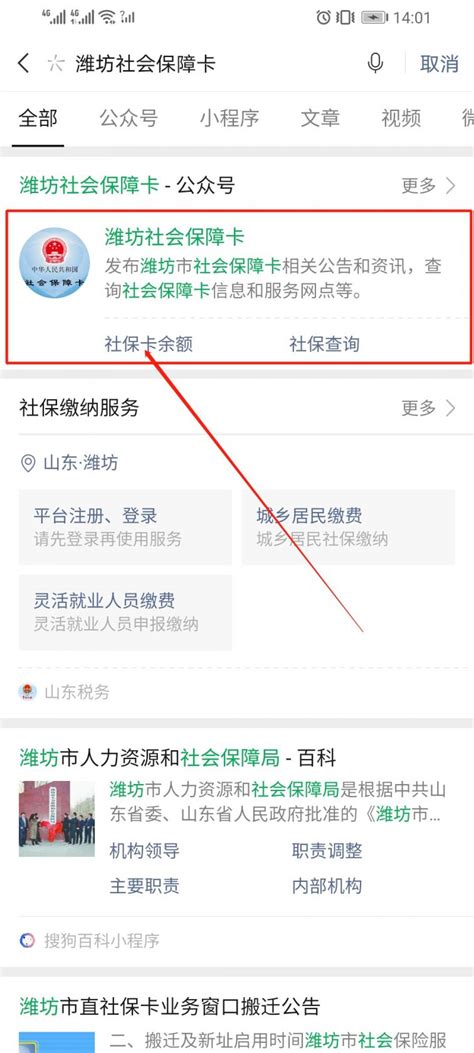Expand 更多 for 社保缴纳服务

(x=428, y=408)
